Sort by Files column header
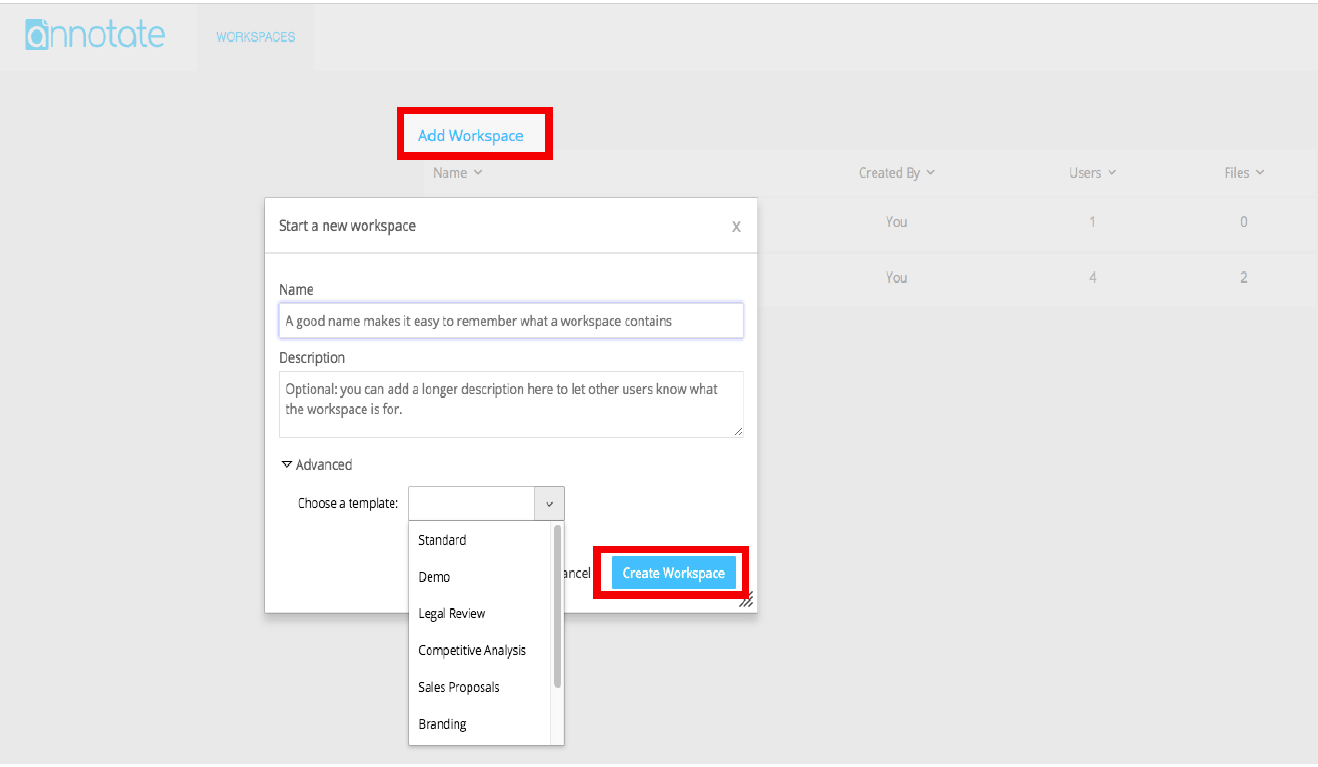Viewport: 1318px width, 767px height. point(1244,173)
